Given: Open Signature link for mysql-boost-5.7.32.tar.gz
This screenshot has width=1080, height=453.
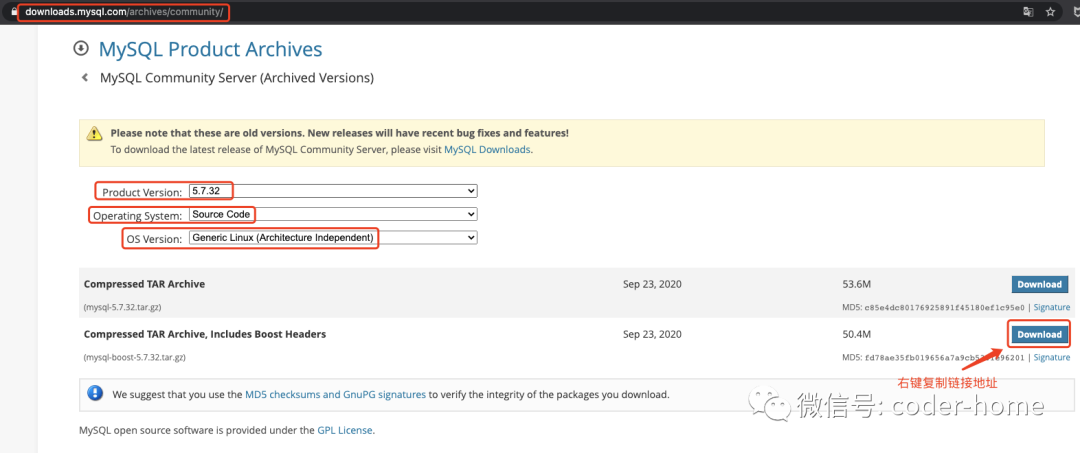Looking at the screenshot, I should 1051,357.
